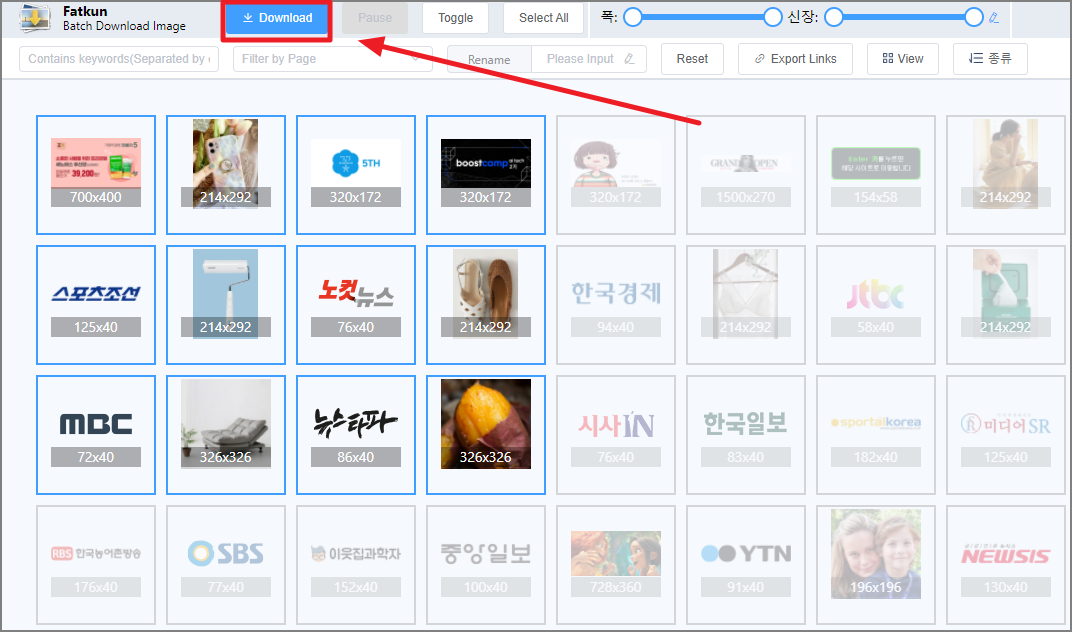Select the GRAND OPEN 1500x270 thumbnail
This screenshot has width=1072, height=632.
coord(745,175)
